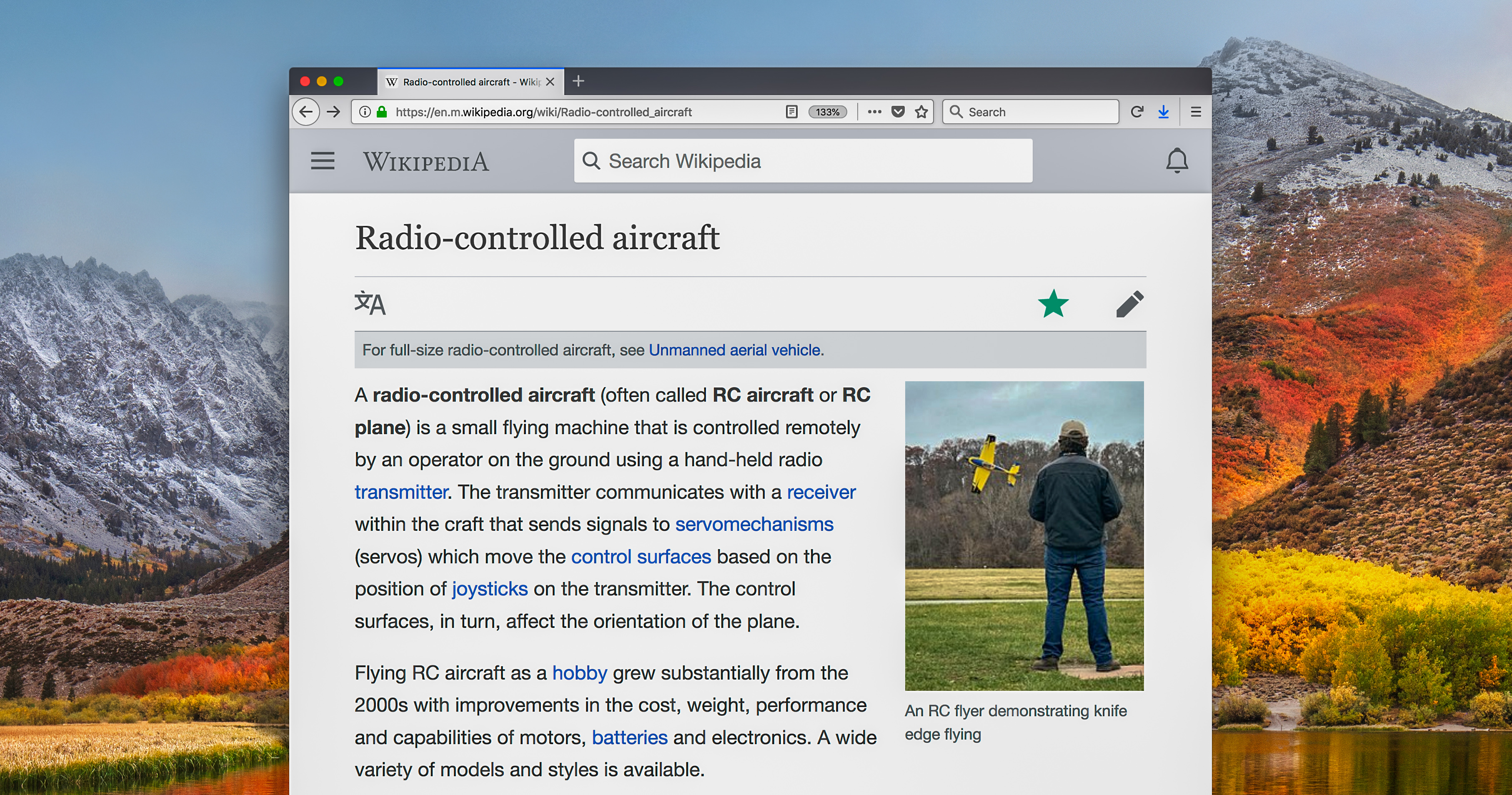
Task: Follow the Unmanned aerial vehicle link
Action: 733,350
